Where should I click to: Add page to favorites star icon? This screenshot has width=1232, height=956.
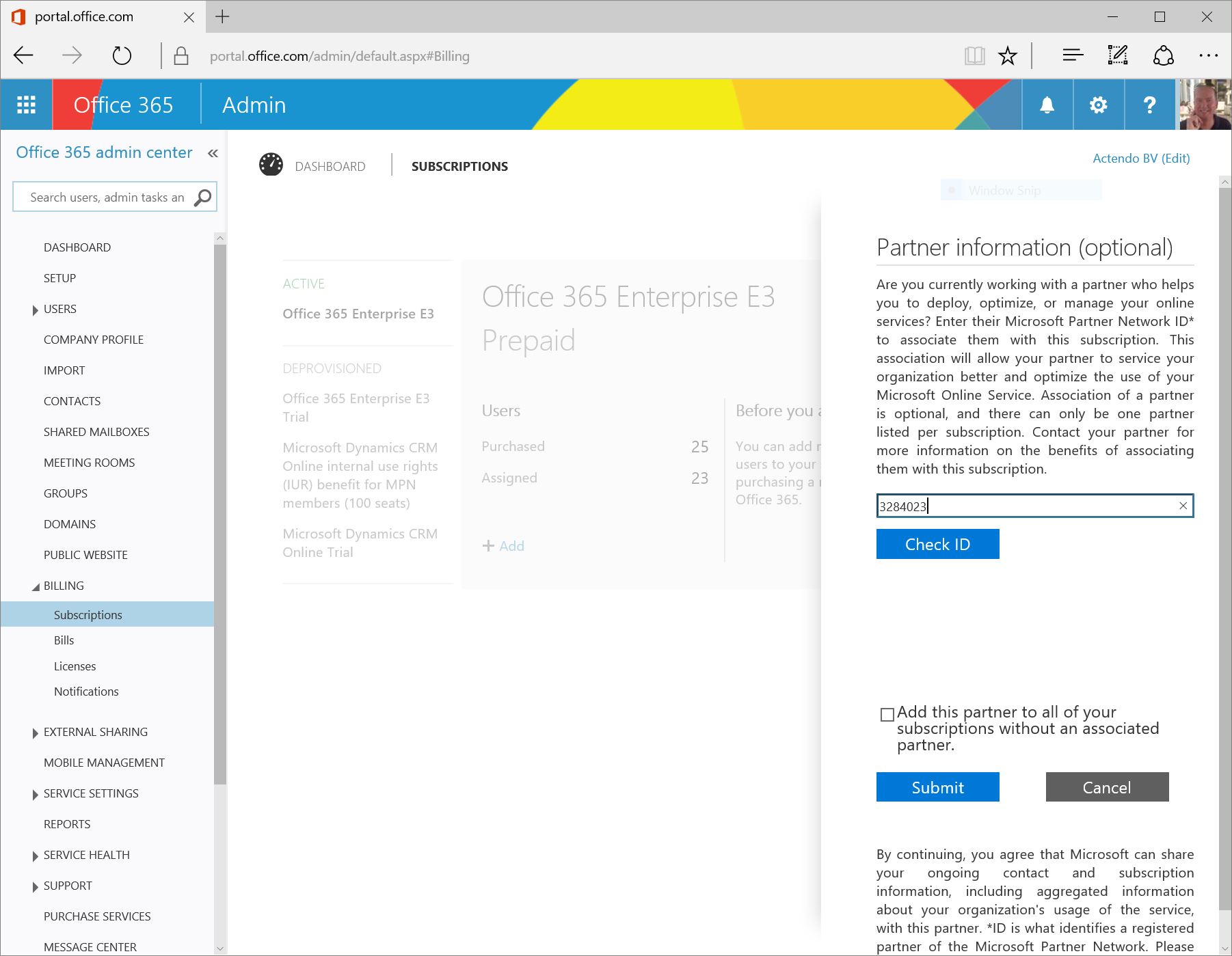(1008, 55)
